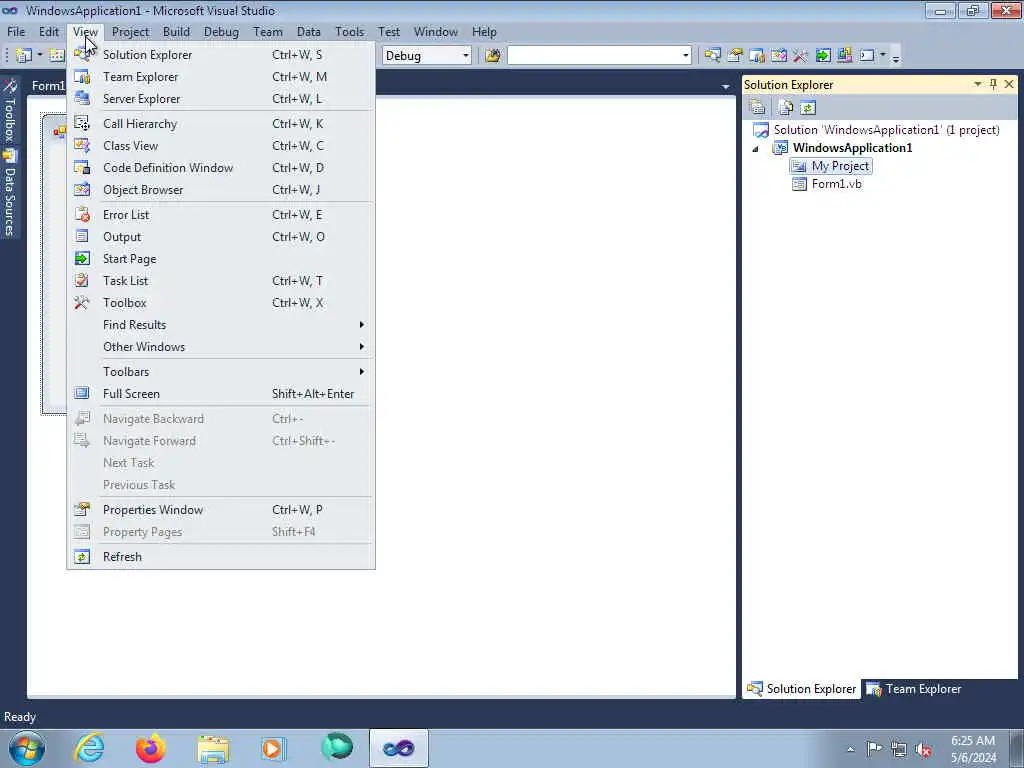Click the Properties Window menu icon
The width and height of the screenshot is (1024, 768).
(x=82, y=509)
